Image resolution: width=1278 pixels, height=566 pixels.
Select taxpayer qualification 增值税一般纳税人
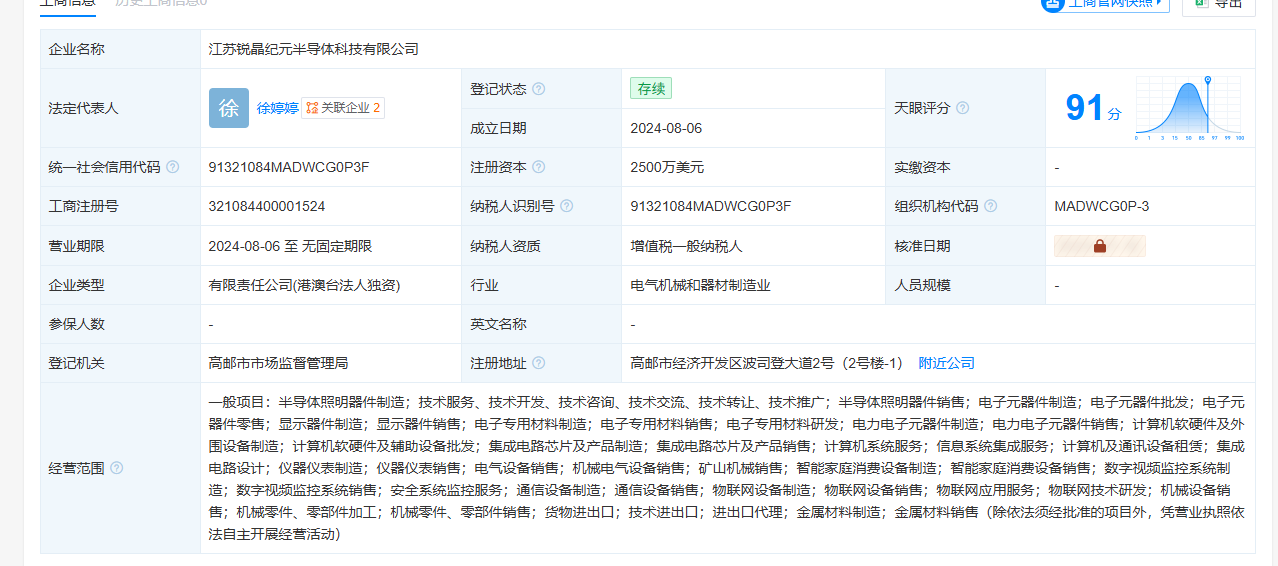pyautogui.click(x=686, y=246)
